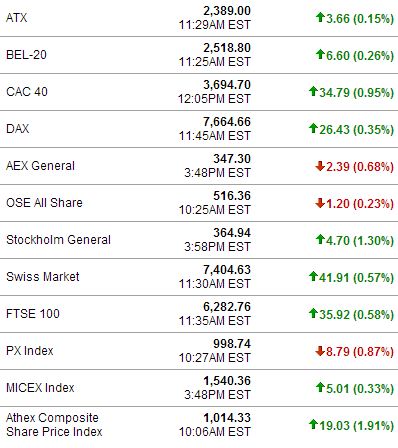Click the MICEX change 5.01 (0.33%)
The width and height of the screenshot is (398, 448).
(360, 388)
